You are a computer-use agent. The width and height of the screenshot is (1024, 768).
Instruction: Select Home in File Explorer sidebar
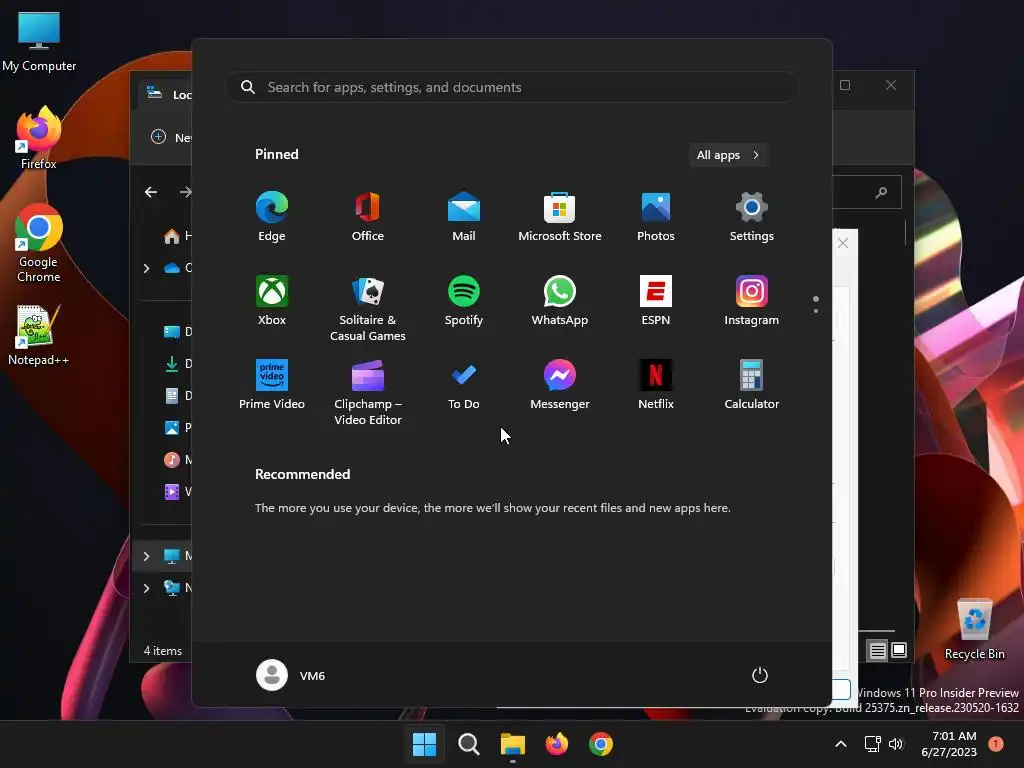(176, 236)
